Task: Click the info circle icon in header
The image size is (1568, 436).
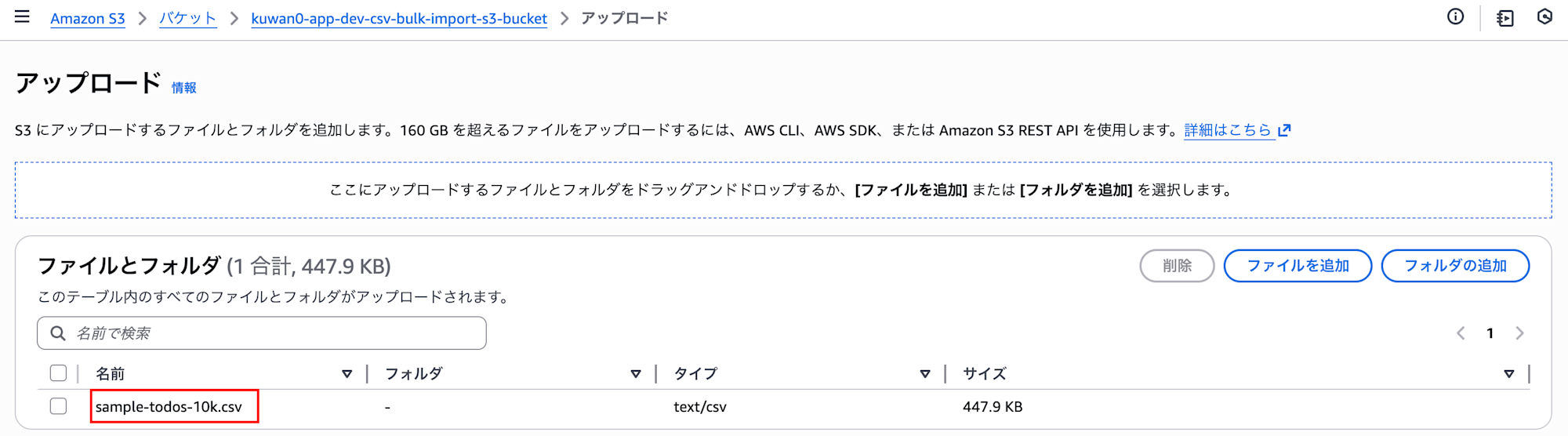Action: point(1455,17)
